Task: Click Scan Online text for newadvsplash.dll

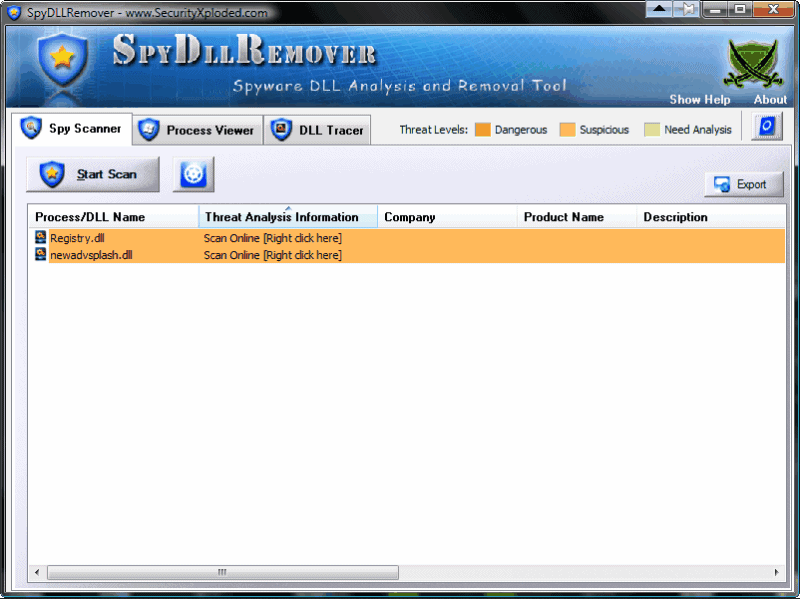Action: pos(272,255)
